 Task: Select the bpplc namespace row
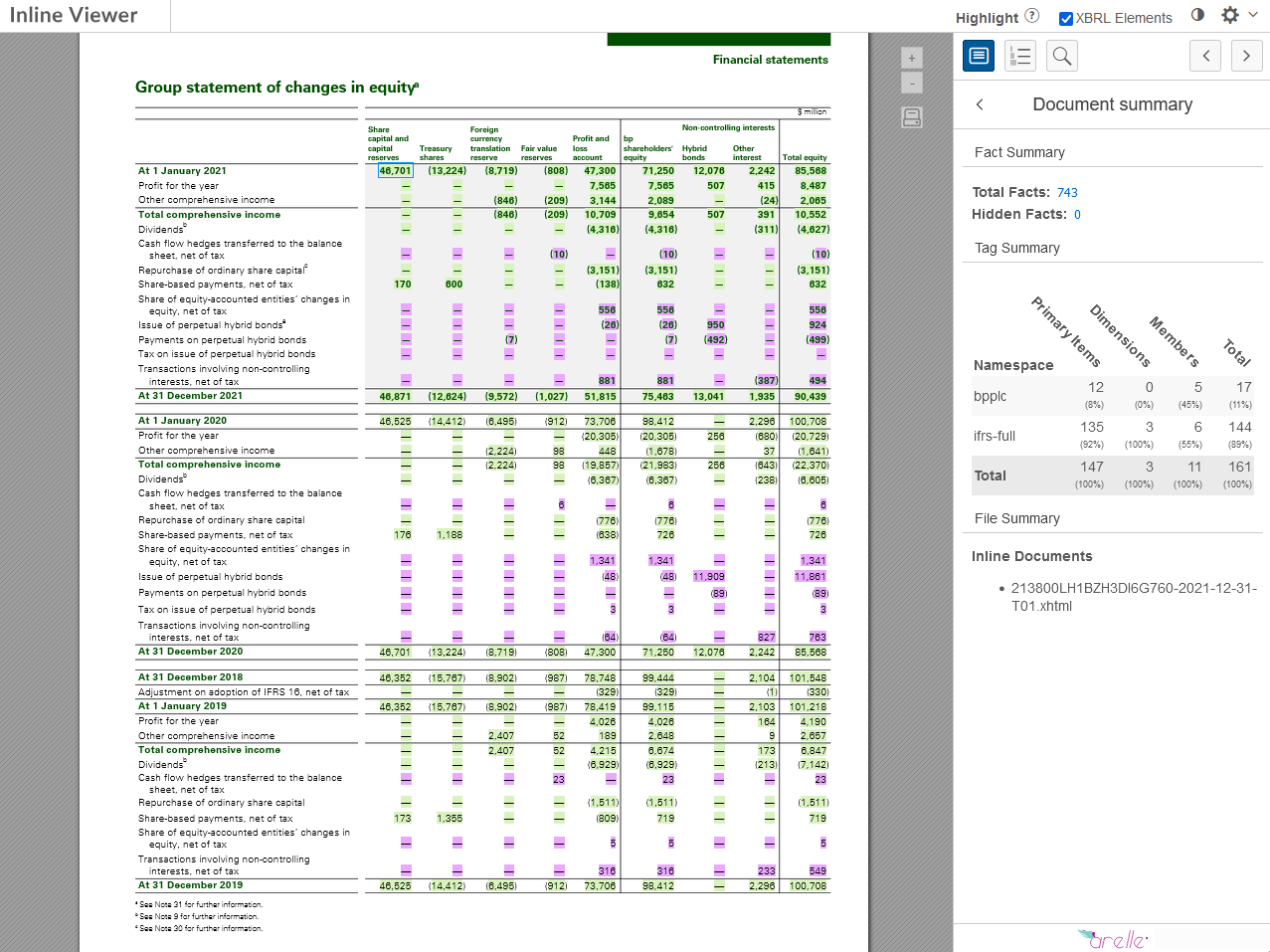click(1112, 396)
